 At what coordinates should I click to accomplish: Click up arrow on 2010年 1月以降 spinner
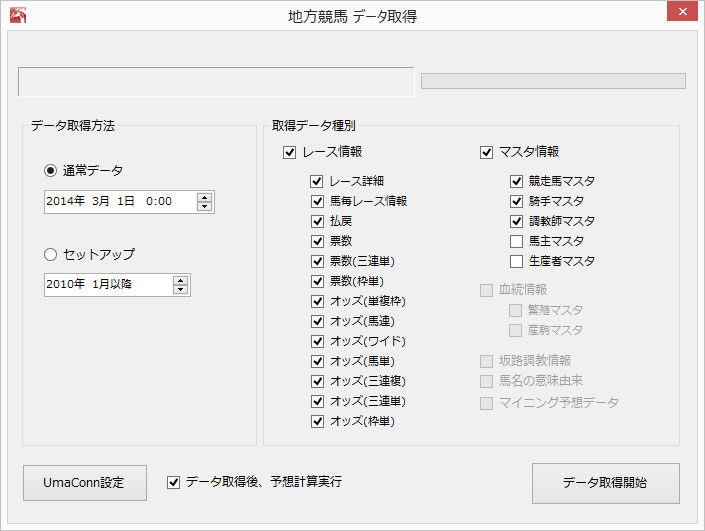(x=180, y=280)
